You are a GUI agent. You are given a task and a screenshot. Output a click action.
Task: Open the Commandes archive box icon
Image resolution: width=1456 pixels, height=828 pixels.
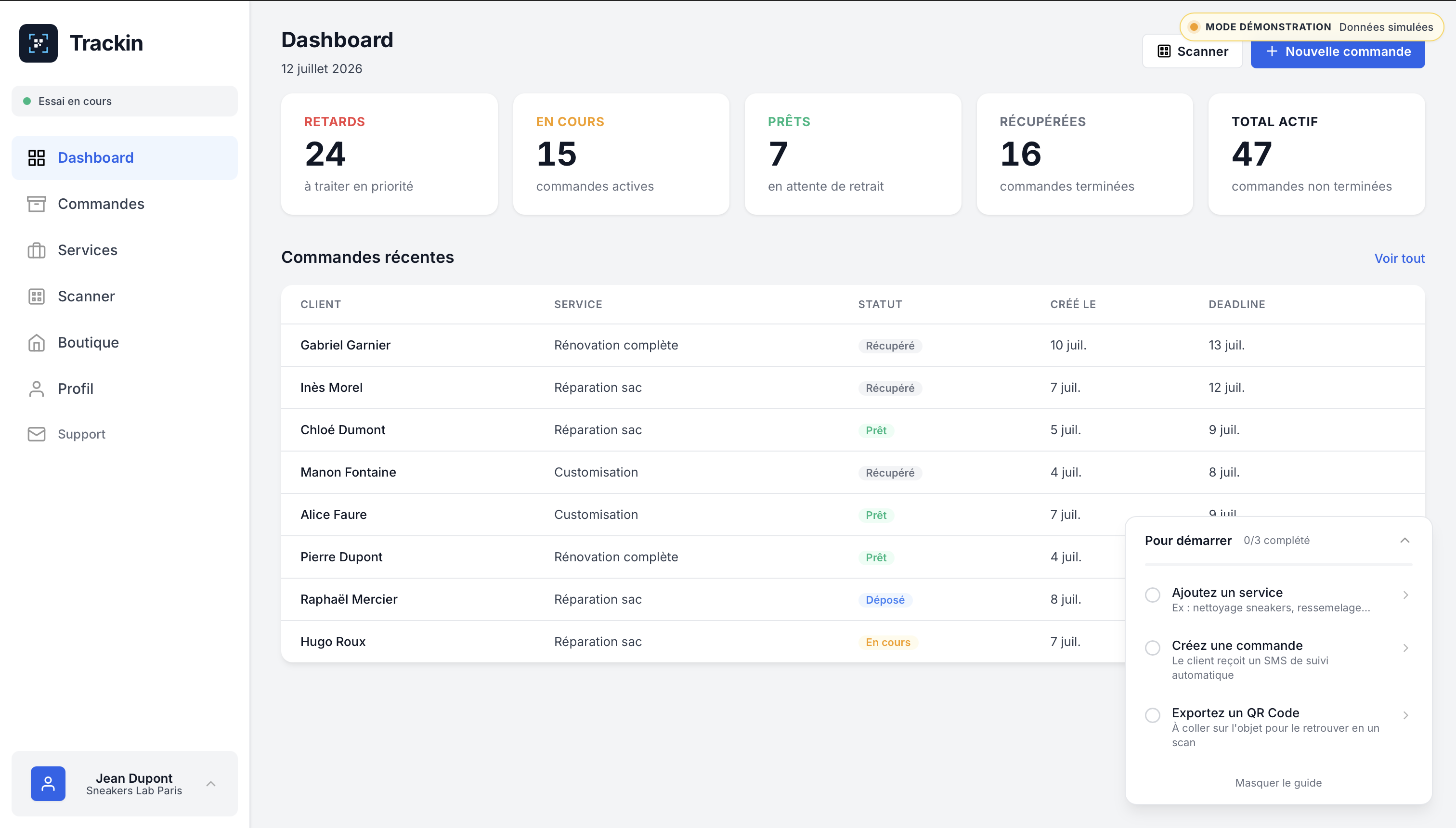tap(37, 204)
